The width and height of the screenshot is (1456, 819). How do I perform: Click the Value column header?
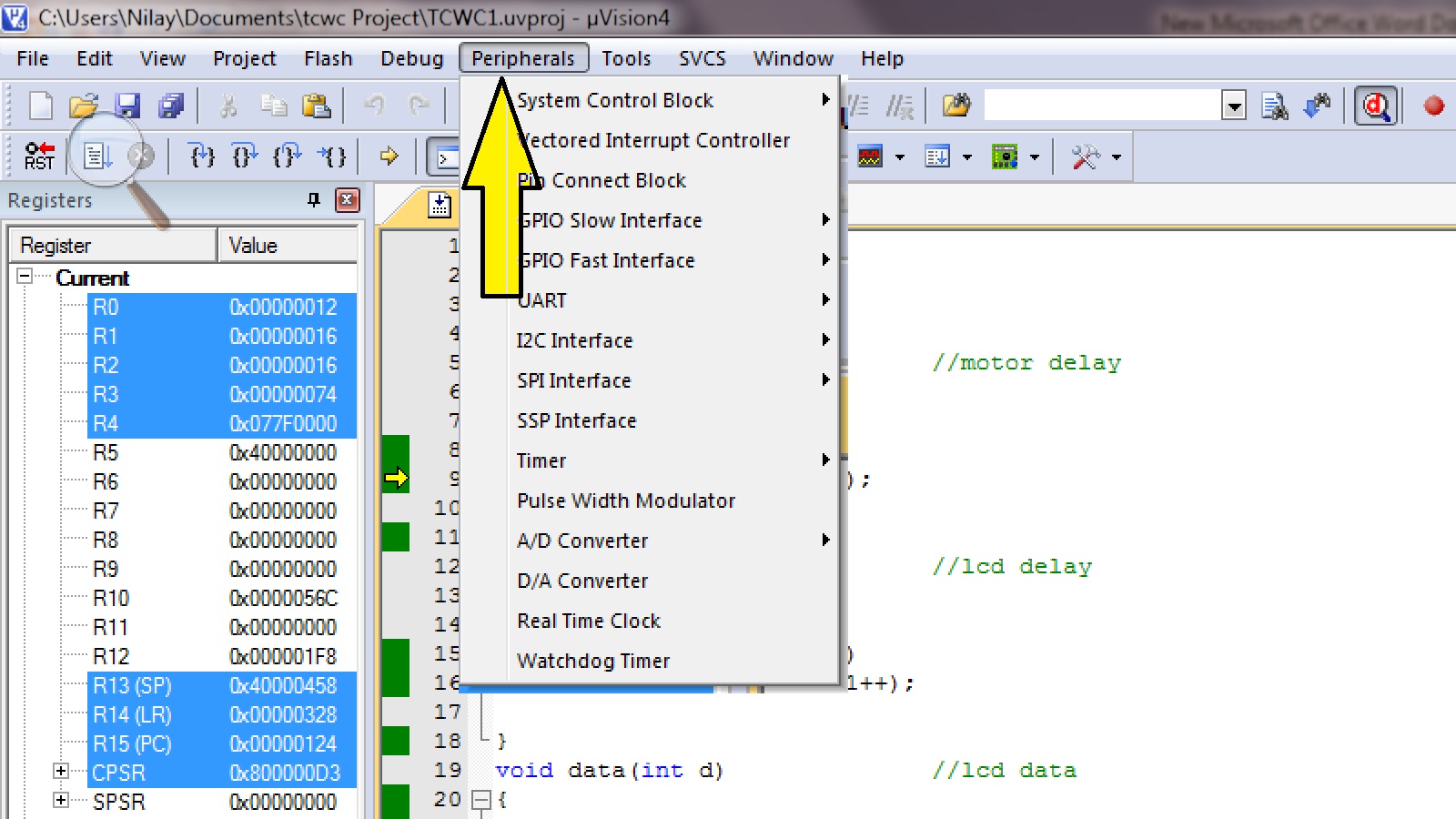pos(288,245)
